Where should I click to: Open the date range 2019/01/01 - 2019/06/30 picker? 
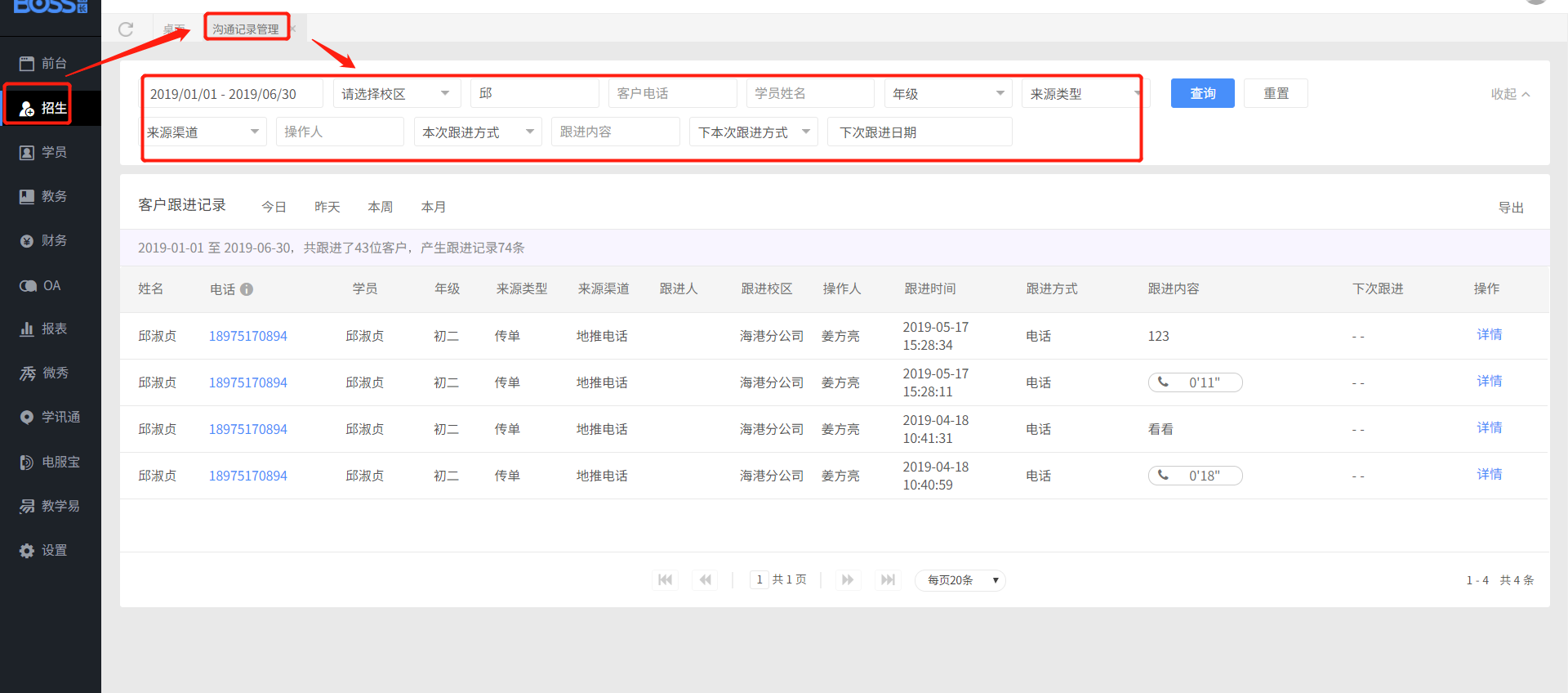click(233, 93)
